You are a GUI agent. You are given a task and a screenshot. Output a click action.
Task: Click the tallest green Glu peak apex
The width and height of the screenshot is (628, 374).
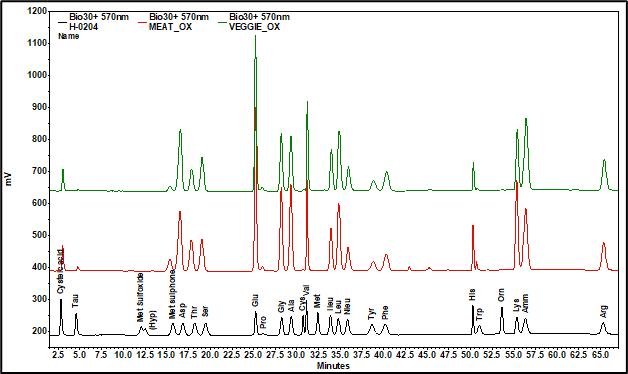point(256,36)
